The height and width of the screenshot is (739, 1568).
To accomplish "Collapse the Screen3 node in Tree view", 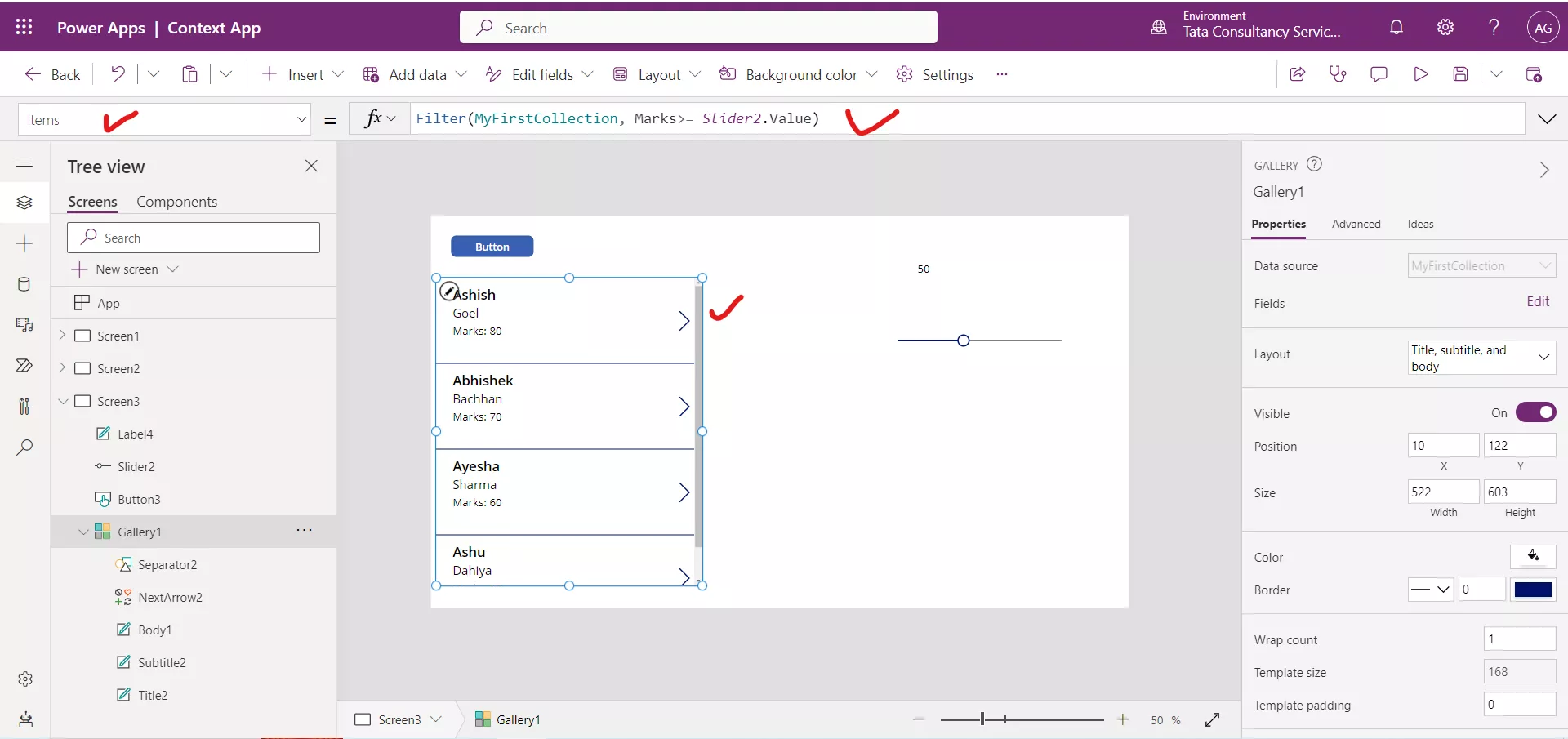I will click(x=63, y=401).
